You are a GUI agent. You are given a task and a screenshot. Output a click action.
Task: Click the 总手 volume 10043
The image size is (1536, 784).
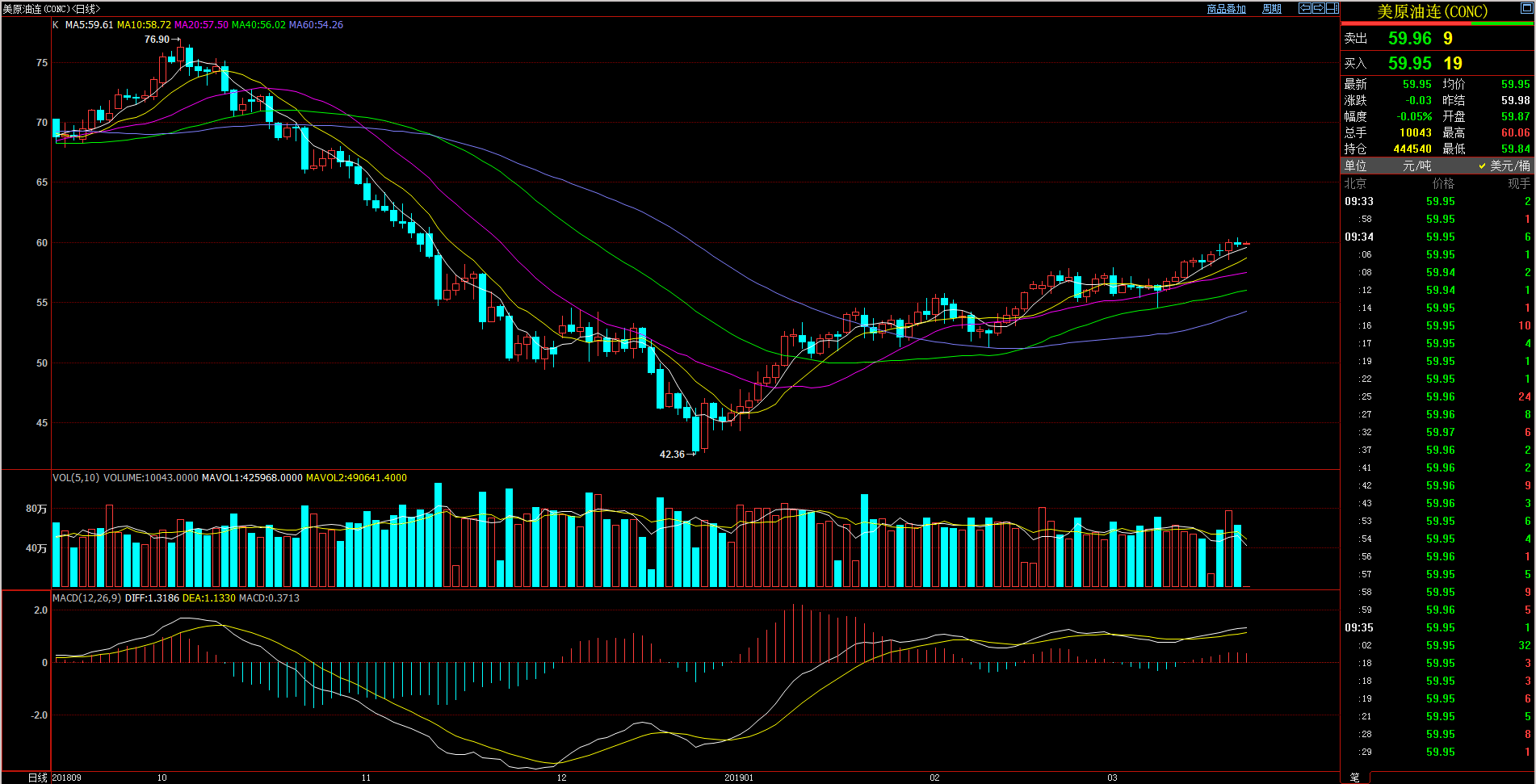click(1415, 133)
